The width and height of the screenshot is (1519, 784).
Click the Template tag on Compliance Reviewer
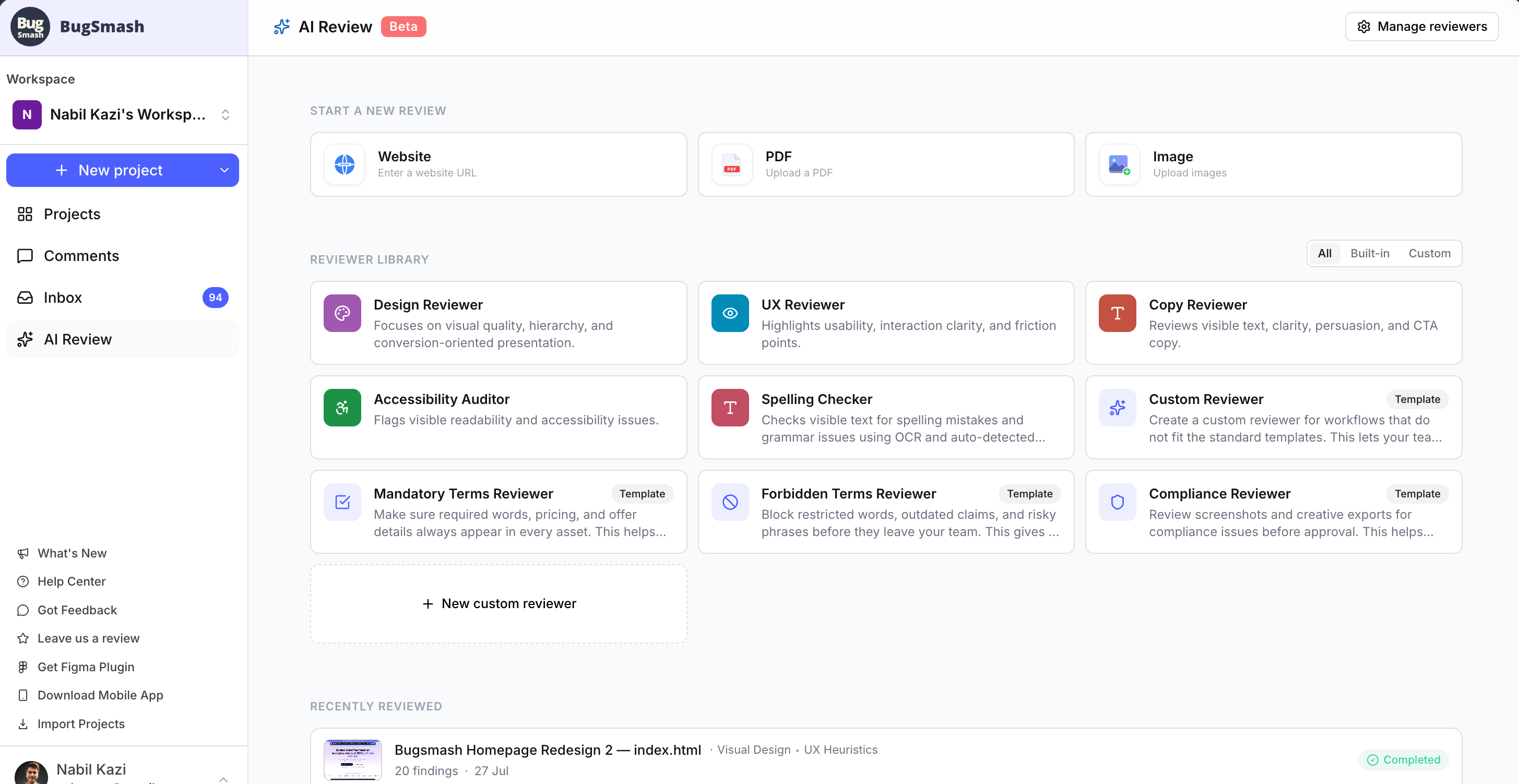pos(1417,493)
